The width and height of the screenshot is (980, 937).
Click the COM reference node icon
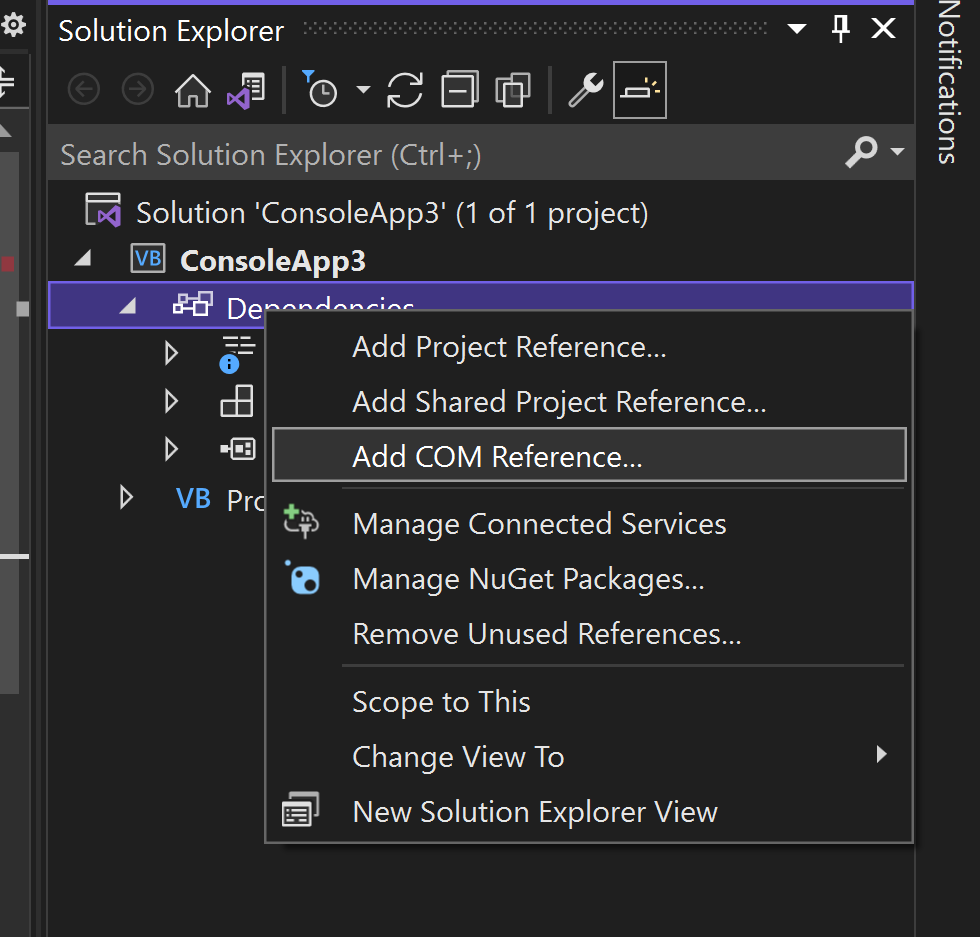pos(238,449)
